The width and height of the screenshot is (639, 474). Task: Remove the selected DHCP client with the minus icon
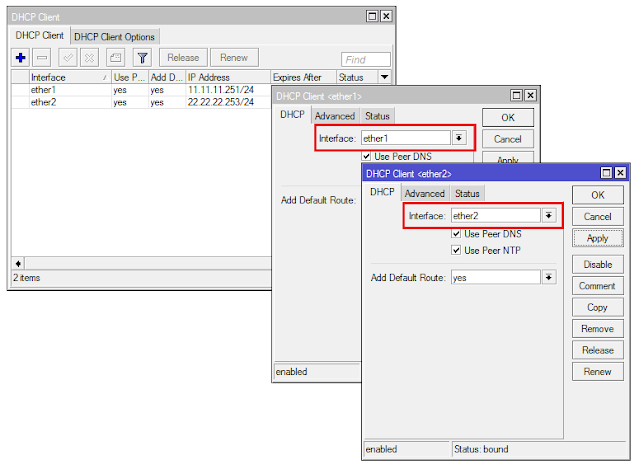pyautogui.click(x=42, y=58)
